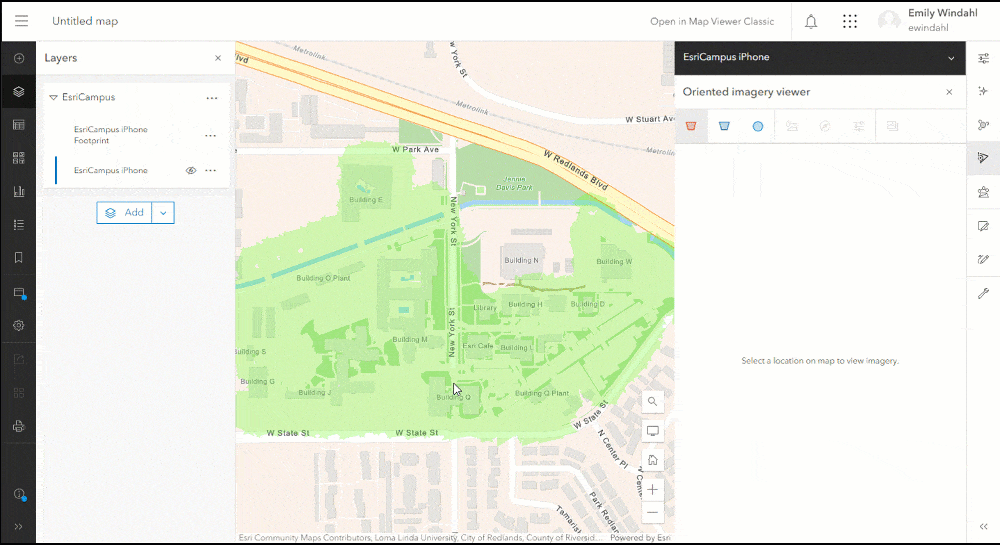
Task: Open the Charts pane from the left toolbar
Action: (x=18, y=191)
